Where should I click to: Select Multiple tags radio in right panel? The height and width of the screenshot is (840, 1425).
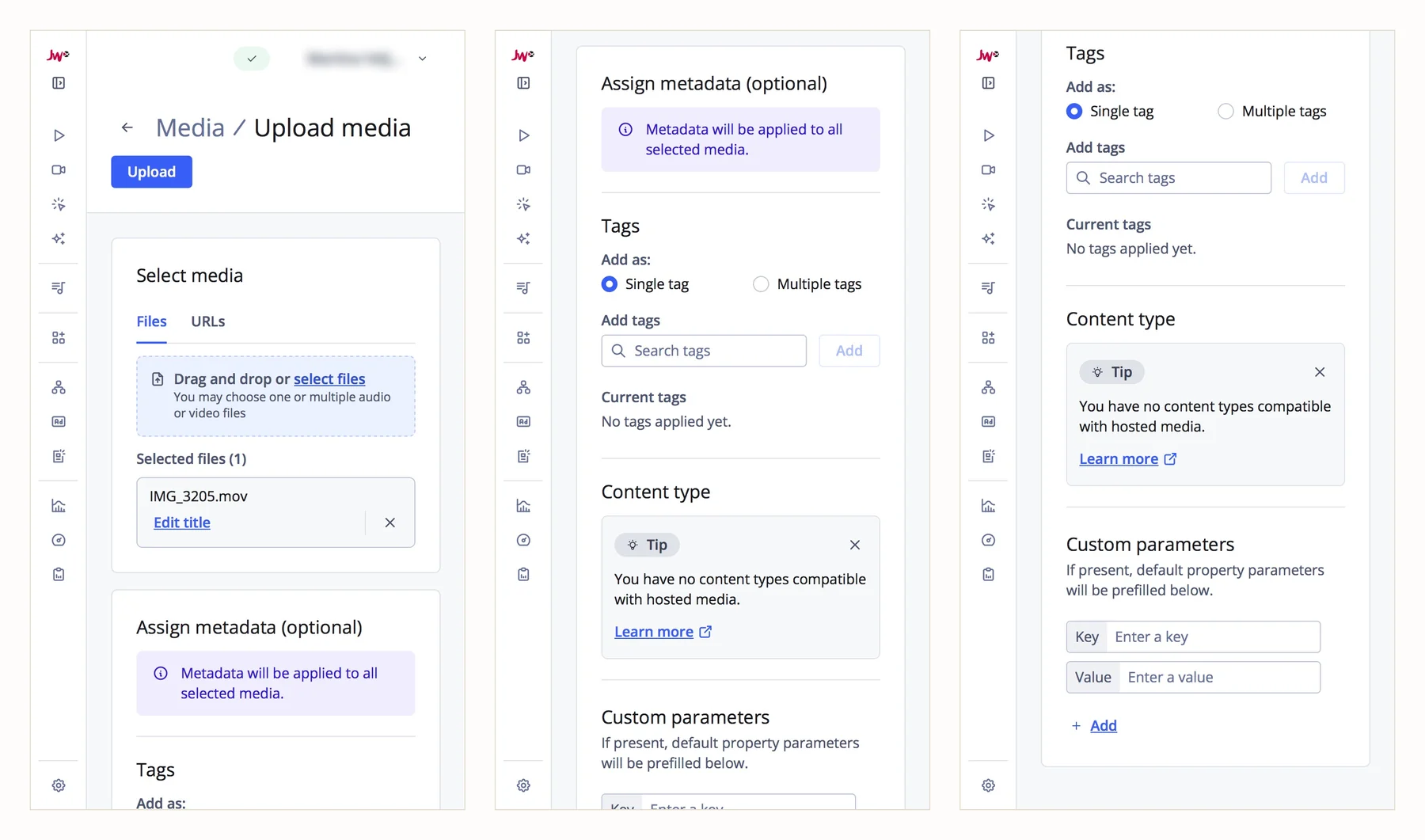pyautogui.click(x=1225, y=112)
